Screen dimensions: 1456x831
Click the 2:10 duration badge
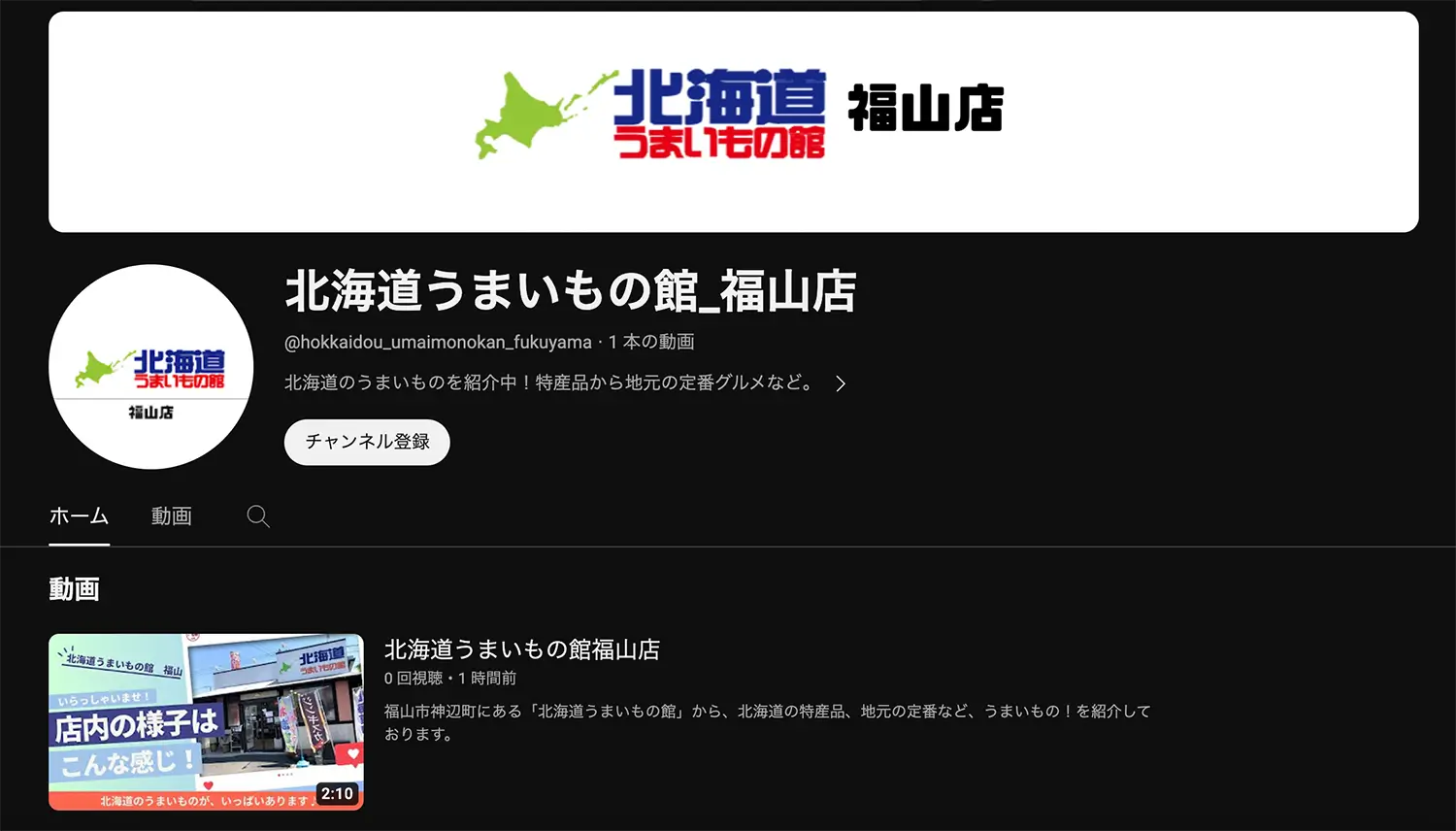[x=337, y=793]
